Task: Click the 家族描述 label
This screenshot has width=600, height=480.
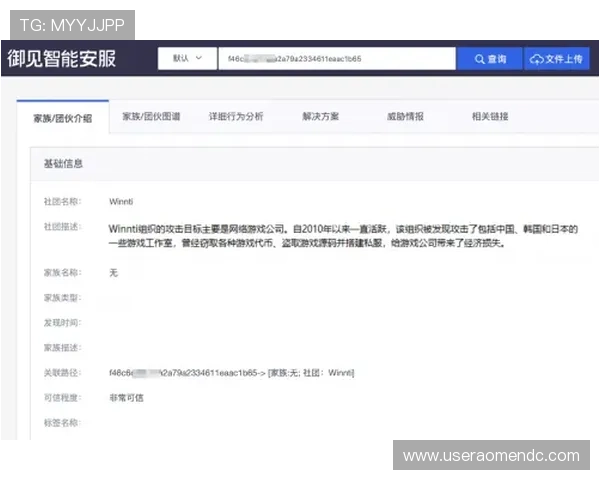Action: coord(62,348)
